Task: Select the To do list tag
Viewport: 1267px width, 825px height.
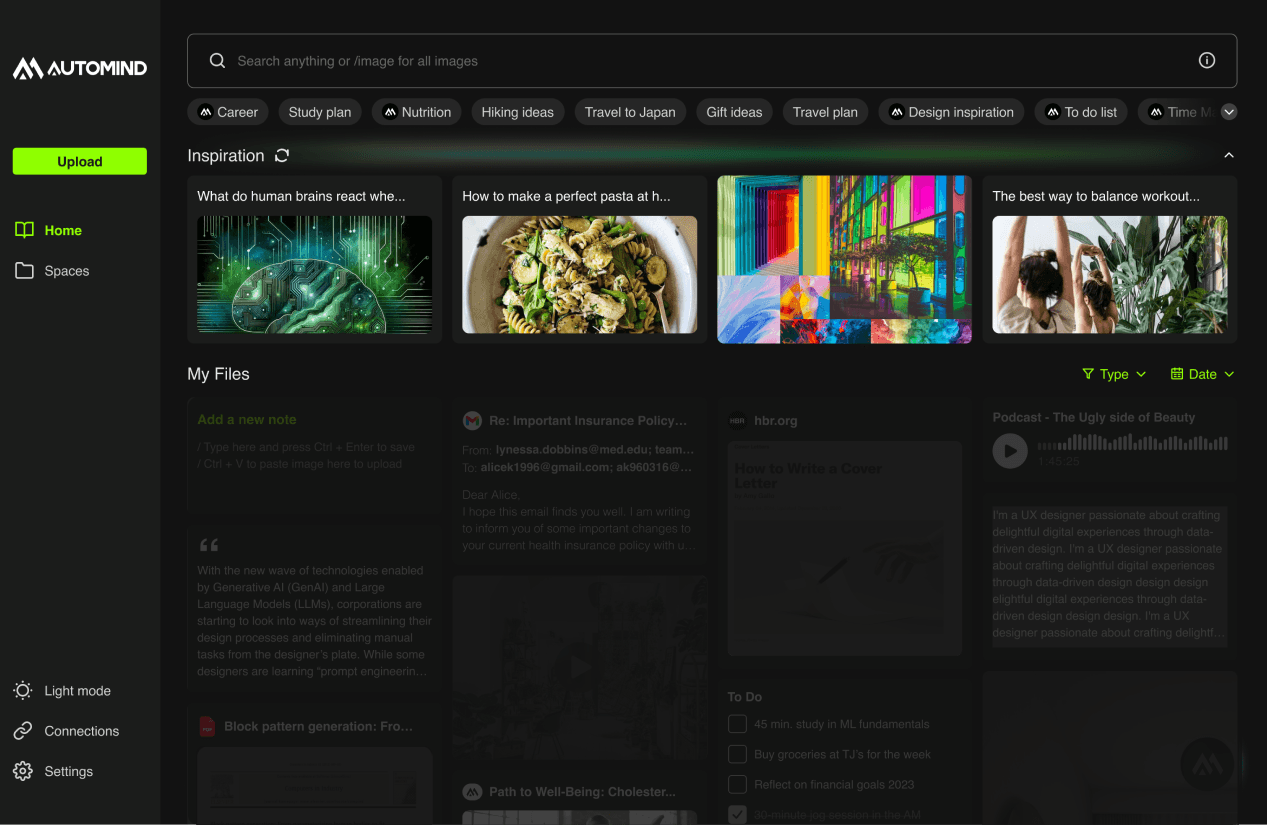Action: [x=1081, y=112]
